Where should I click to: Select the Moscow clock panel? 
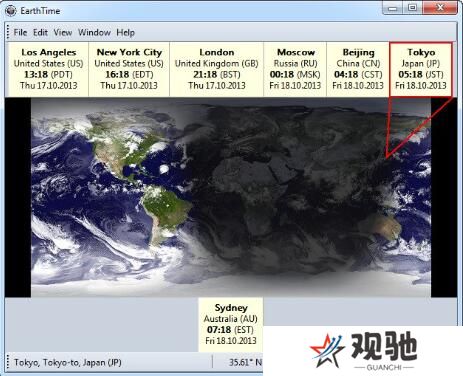click(x=295, y=69)
